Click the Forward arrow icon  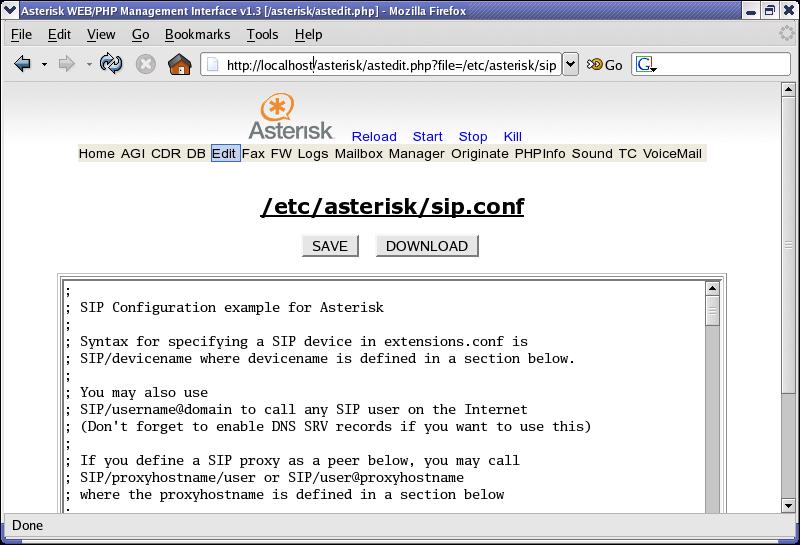66,64
